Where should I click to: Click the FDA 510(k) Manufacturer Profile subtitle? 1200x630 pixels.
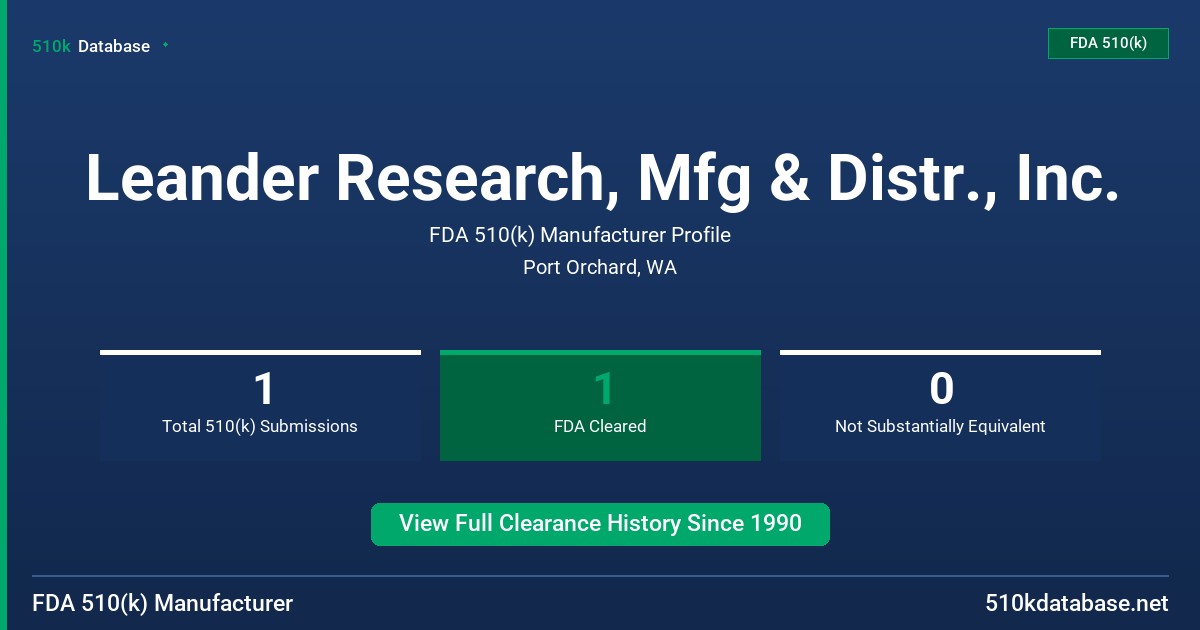pos(580,235)
